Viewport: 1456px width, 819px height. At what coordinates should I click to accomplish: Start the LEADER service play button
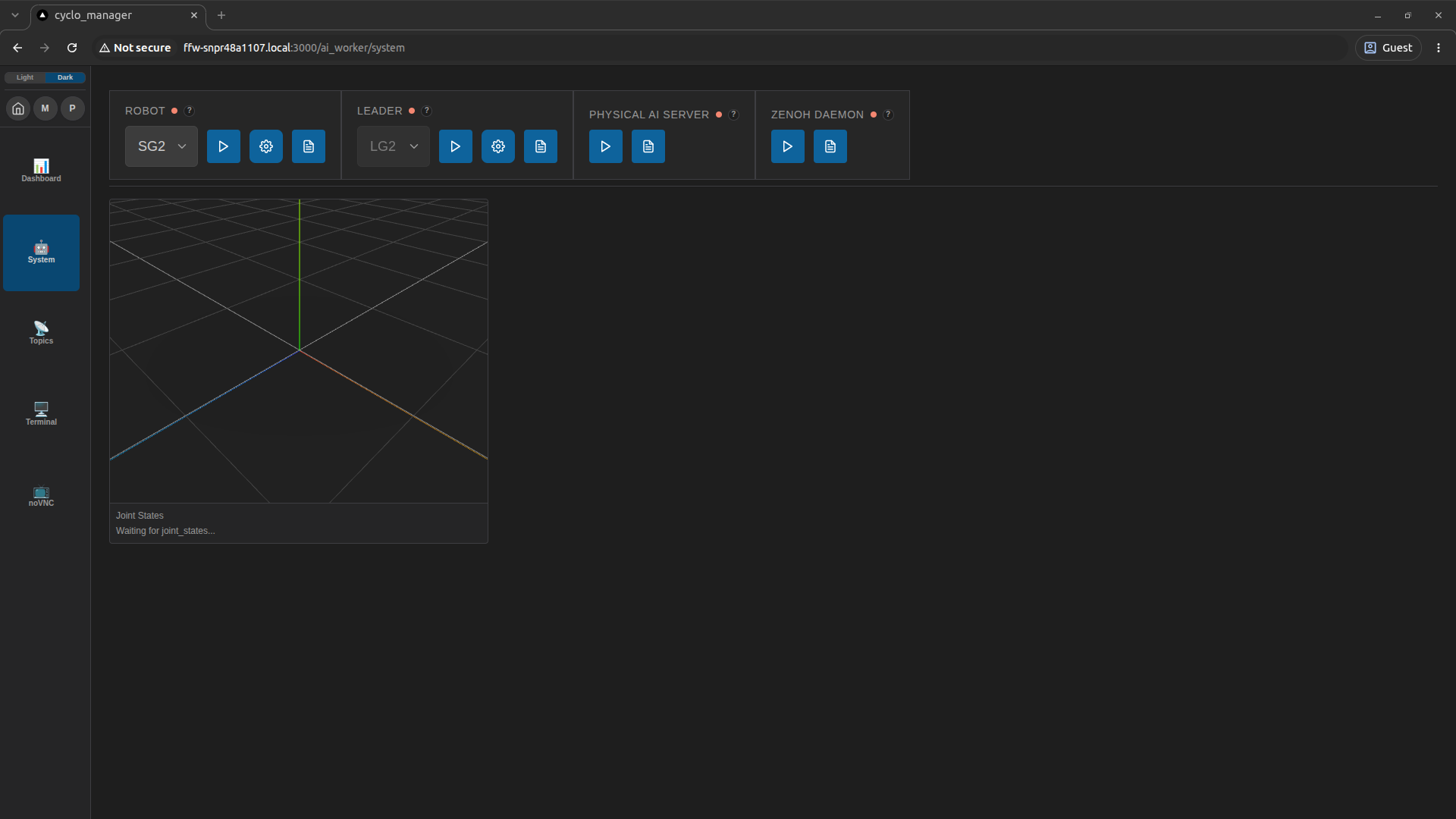click(x=456, y=146)
